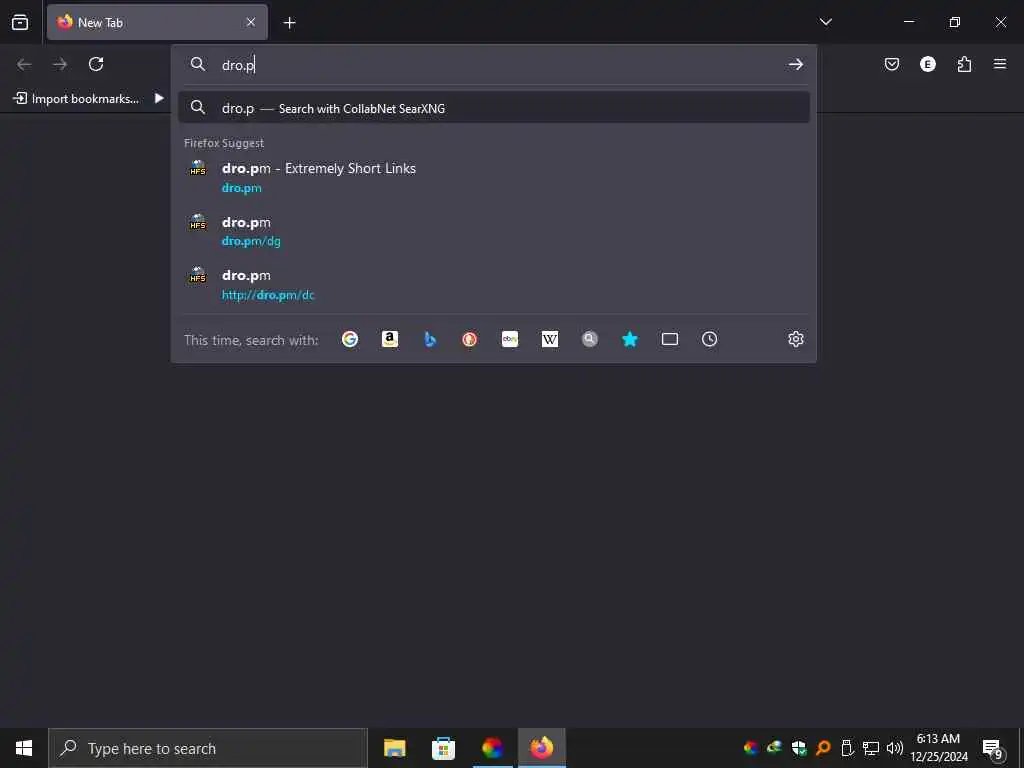Viewport: 1024px width, 768px height.
Task: Open the dro.pm/dg suggestion
Action: [494, 231]
